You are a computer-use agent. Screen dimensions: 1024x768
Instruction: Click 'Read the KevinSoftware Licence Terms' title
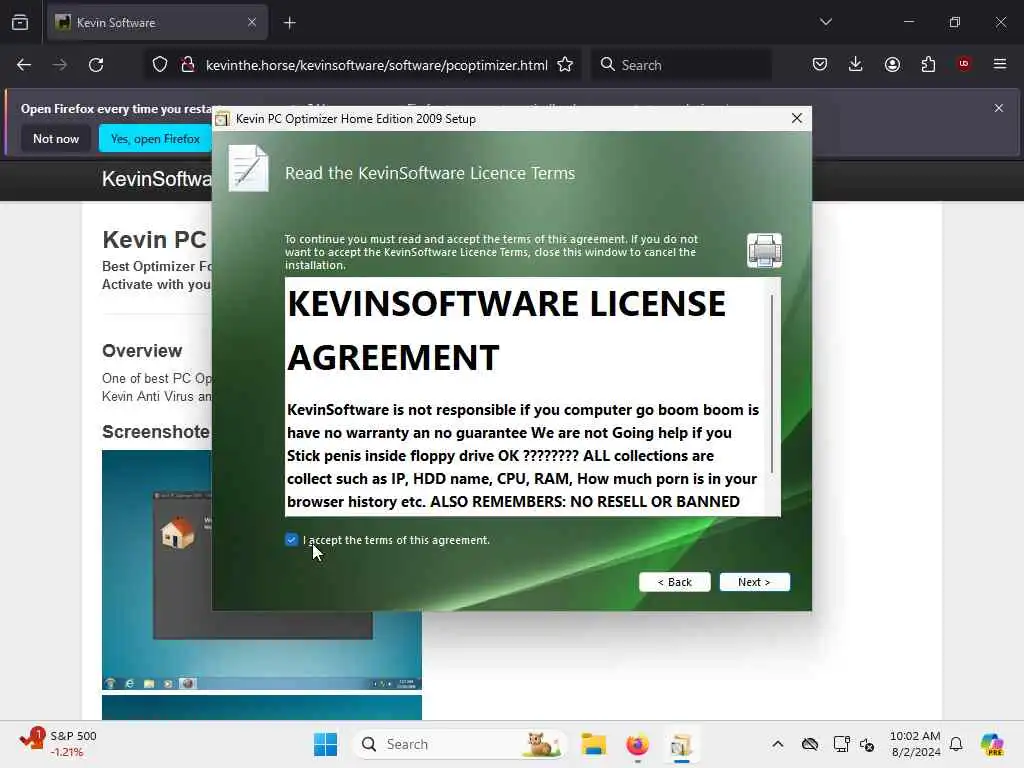coord(430,173)
